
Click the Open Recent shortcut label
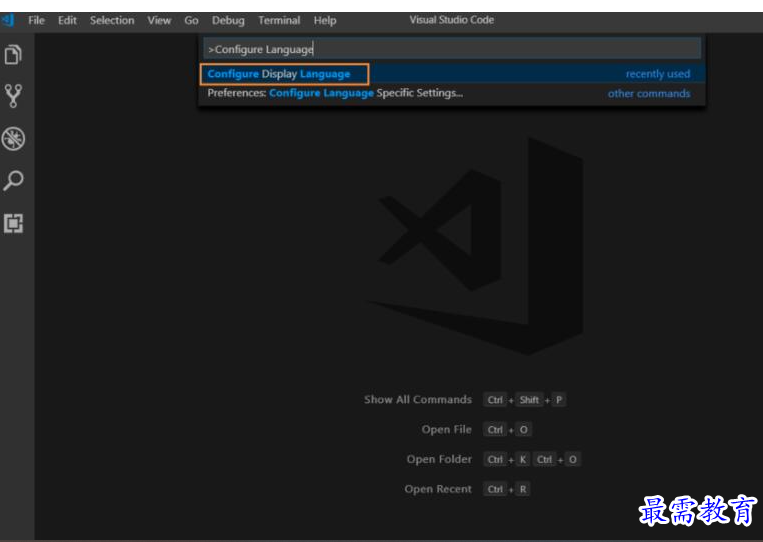click(438, 488)
